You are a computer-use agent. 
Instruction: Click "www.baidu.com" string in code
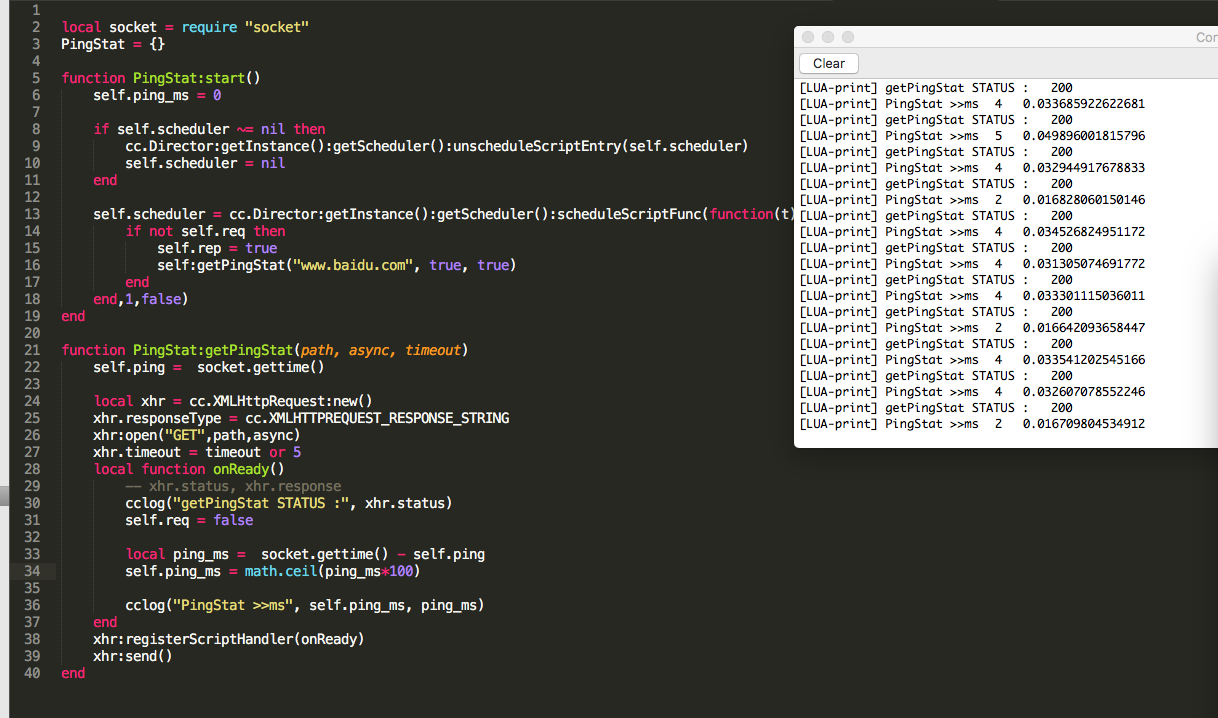click(351, 265)
